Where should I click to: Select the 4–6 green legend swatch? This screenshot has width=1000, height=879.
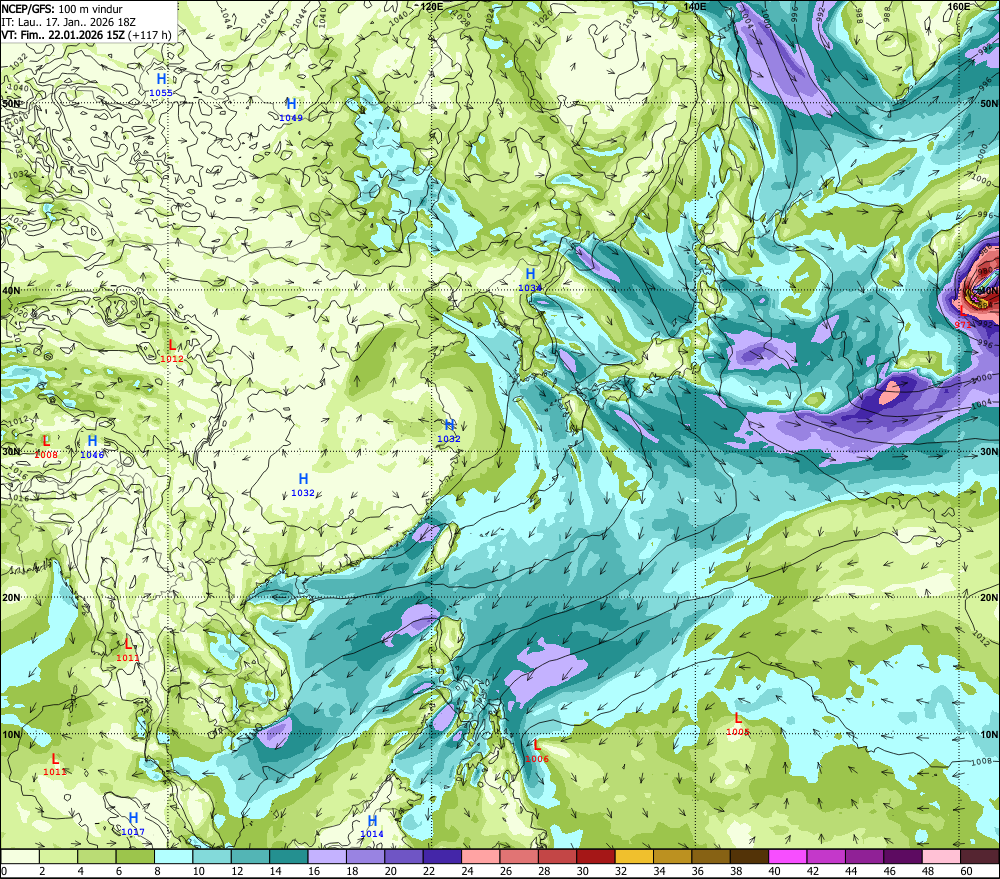pos(97,856)
